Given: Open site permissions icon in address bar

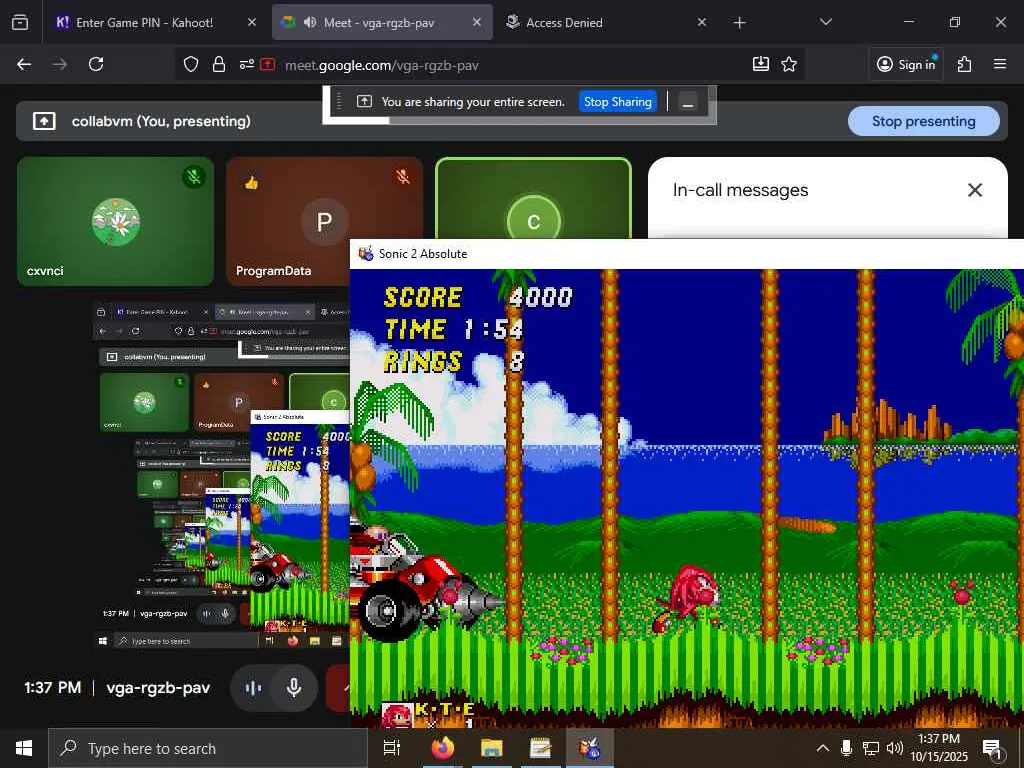Looking at the screenshot, I should click(x=246, y=64).
